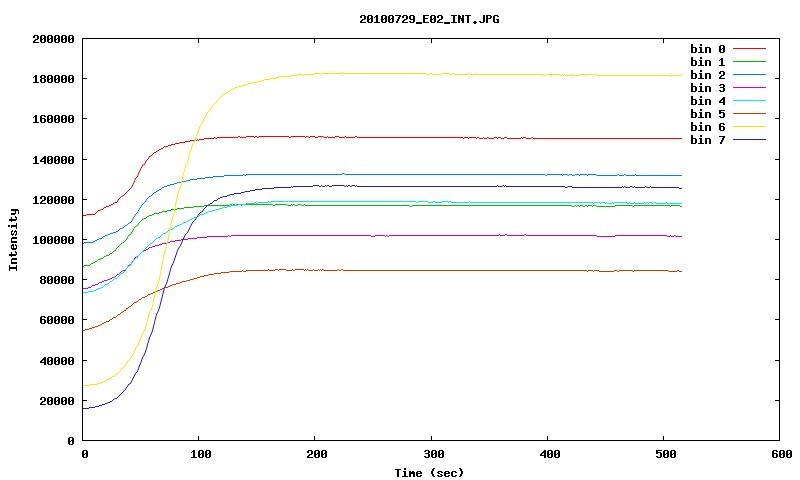Click the 180000 y-axis tick label
Image resolution: width=800 pixels, height=480 pixels.
(x=53, y=79)
